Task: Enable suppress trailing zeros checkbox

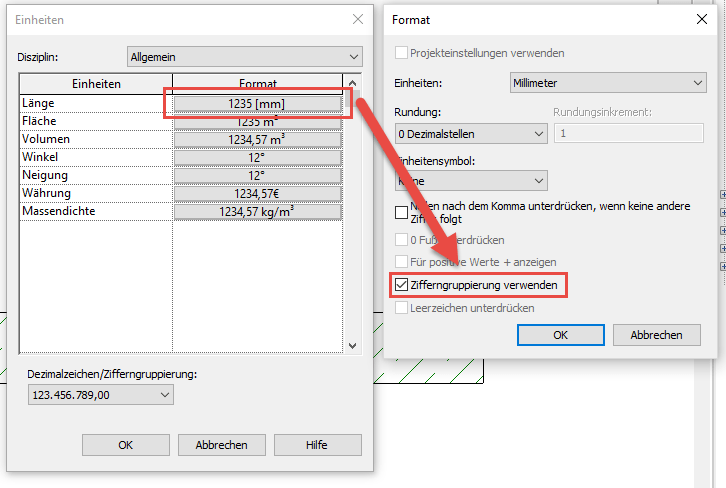Action: (x=402, y=212)
